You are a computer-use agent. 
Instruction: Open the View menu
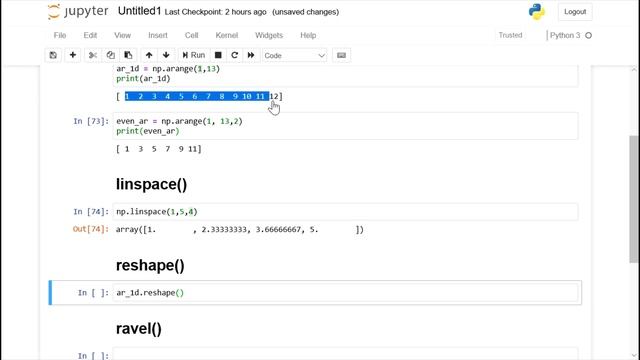tap(122, 36)
